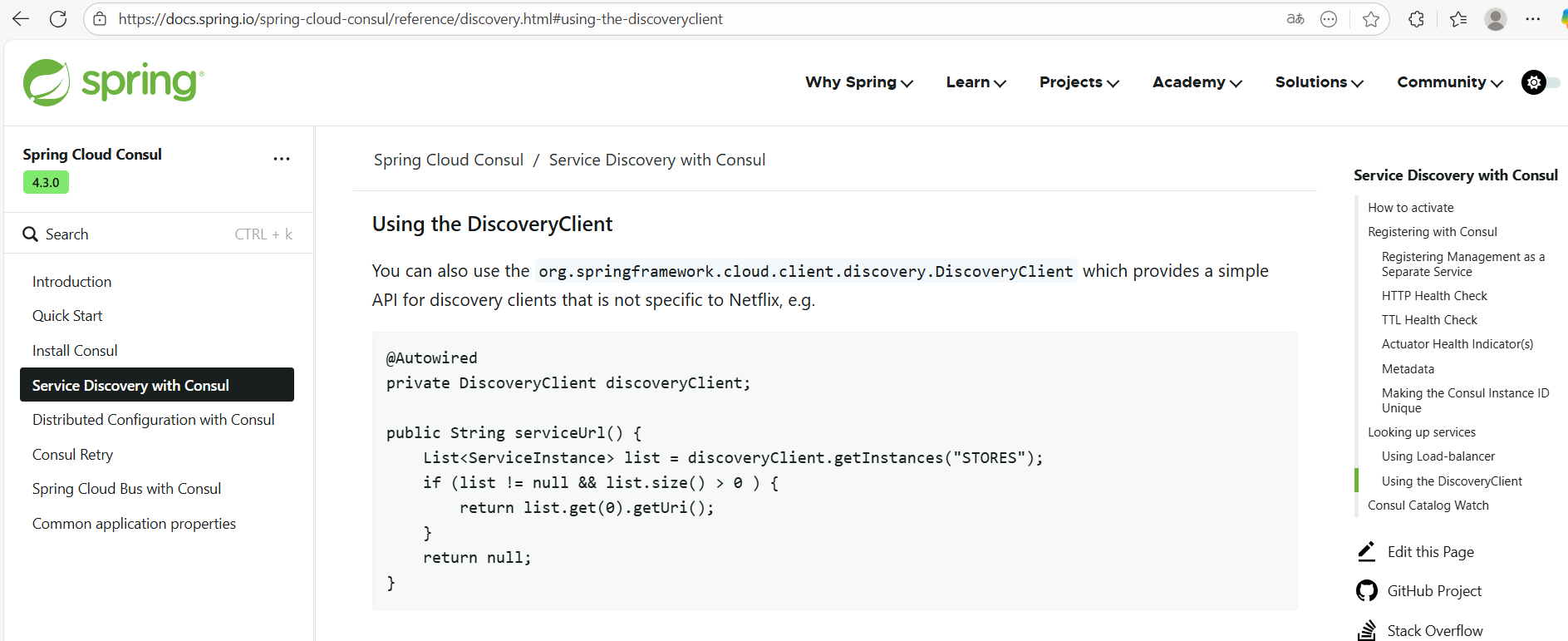Click Service Discovery with Consul outline title

[1455, 175]
